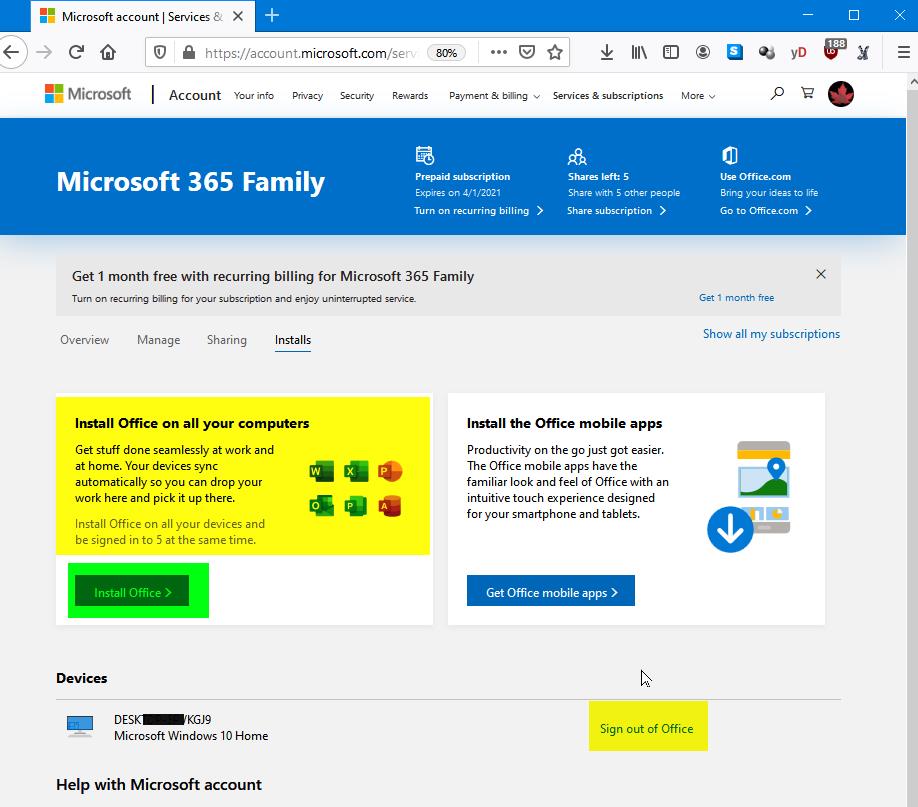Viewport: 918px width, 807px height.
Task: Click the Word app icon
Action: [x=321, y=470]
